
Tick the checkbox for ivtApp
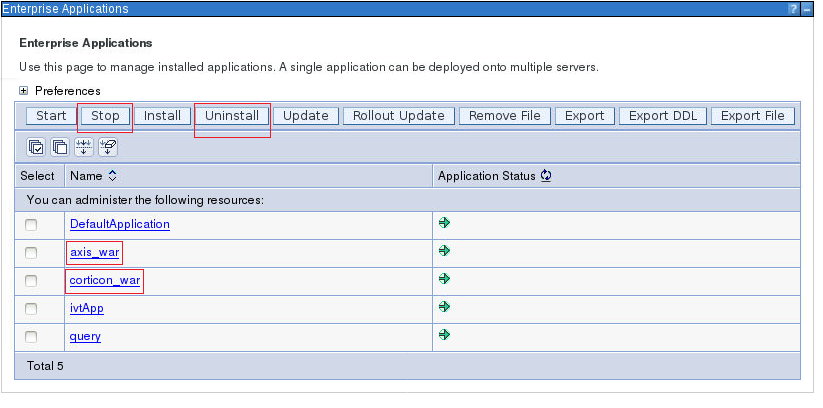pos(31,309)
